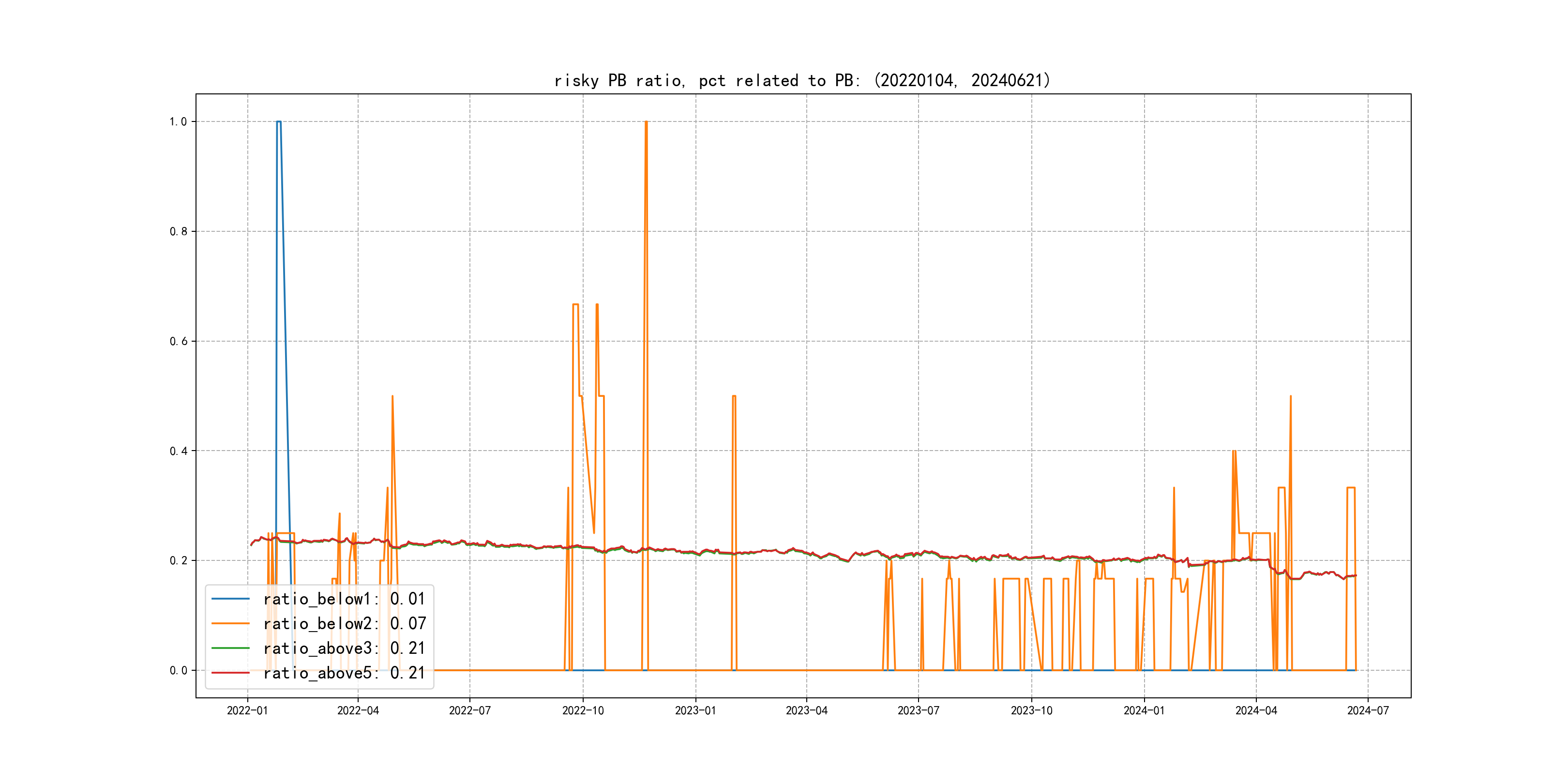Click the blue ratio_below1 legend line

click(230, 599)
